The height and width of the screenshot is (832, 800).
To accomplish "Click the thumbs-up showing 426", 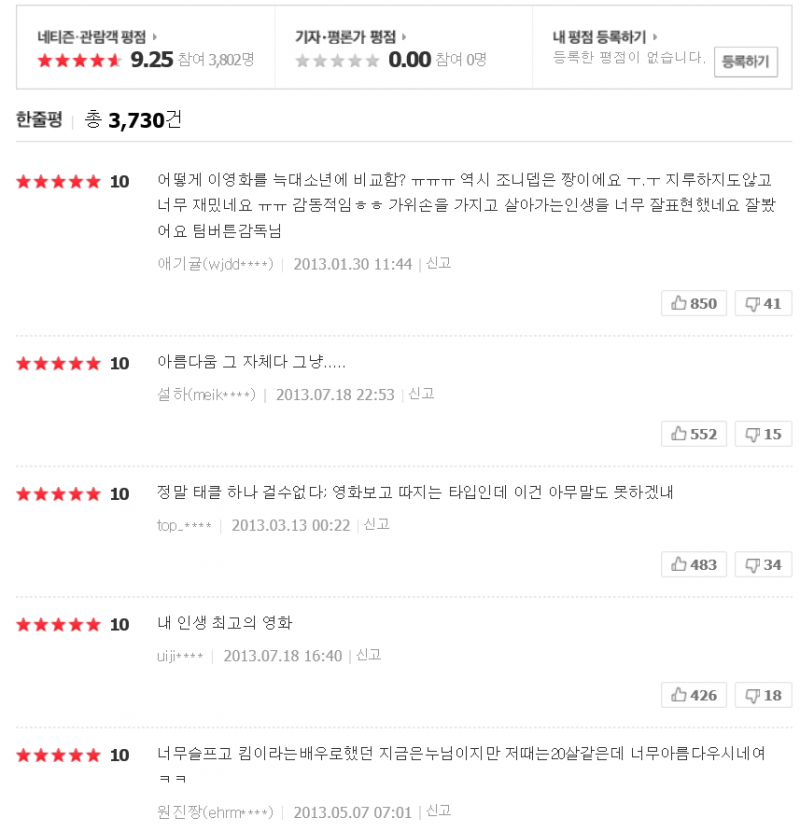I will pos(695,695).
